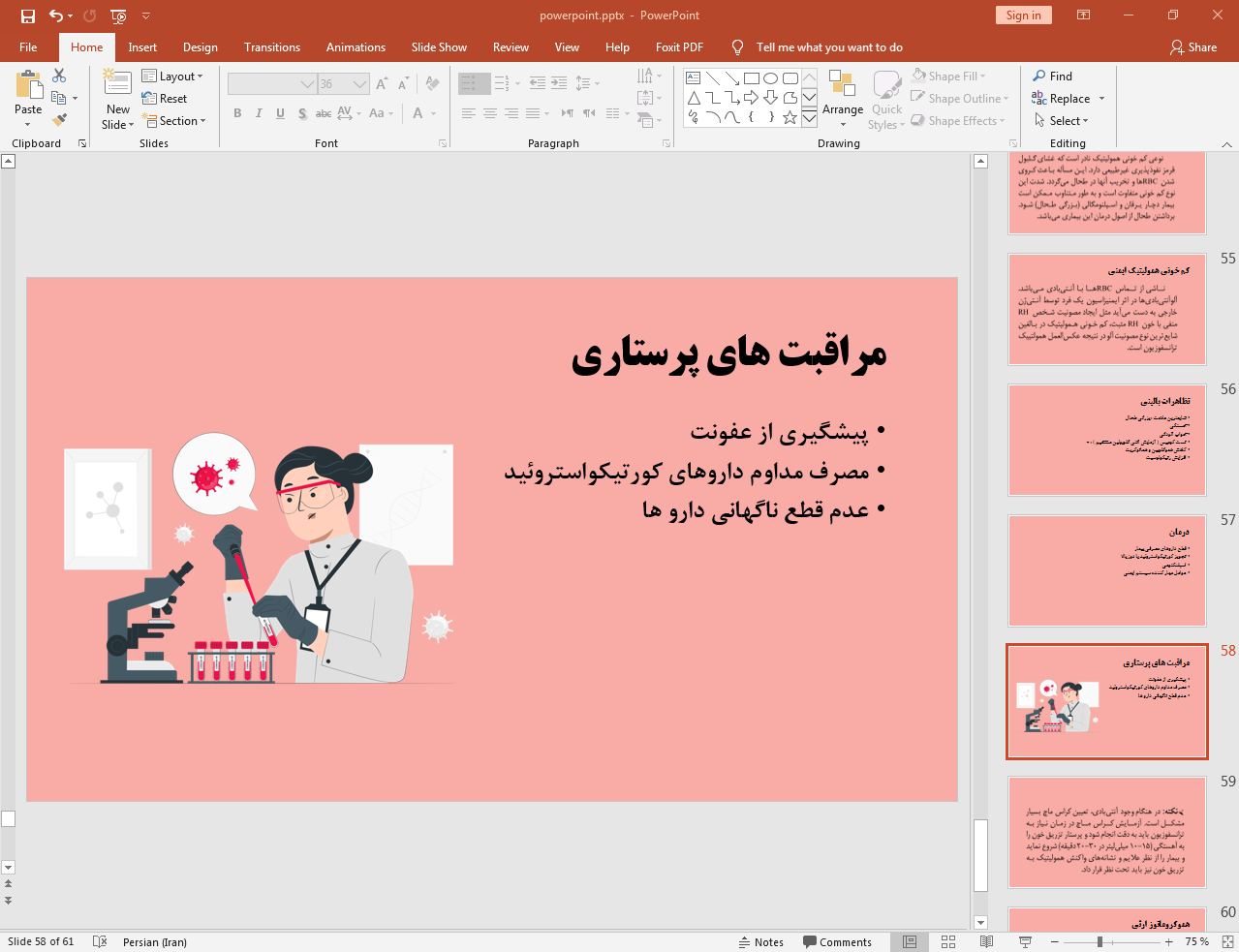The width and height of the screenshot is (1239, 952).
Task: Select slide 59 thumbnail
Action: [x=1107, y=833]
